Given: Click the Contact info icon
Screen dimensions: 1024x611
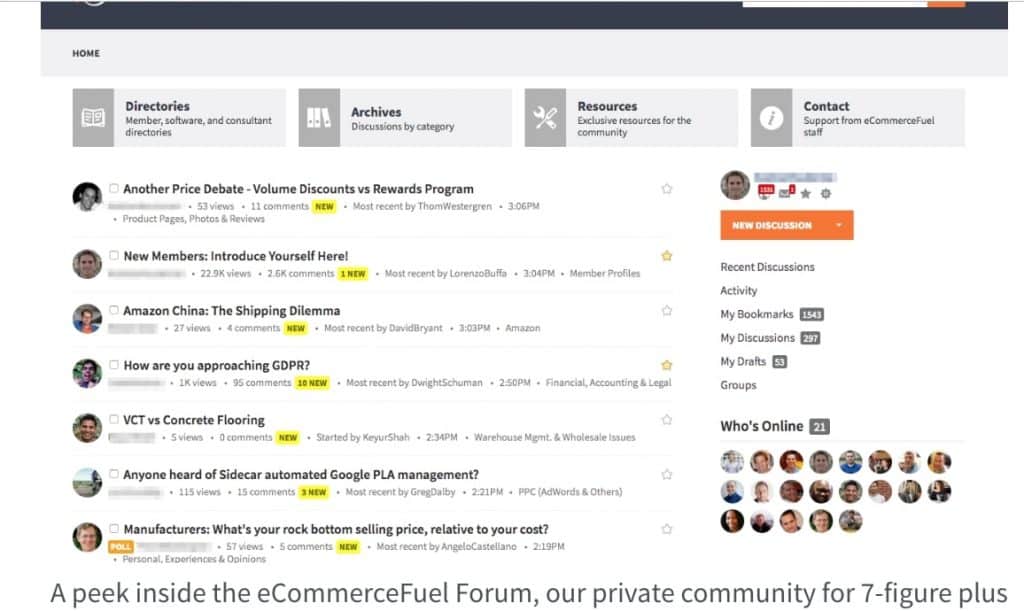Looking at the screenshot, I should click(x=771, y=118).
